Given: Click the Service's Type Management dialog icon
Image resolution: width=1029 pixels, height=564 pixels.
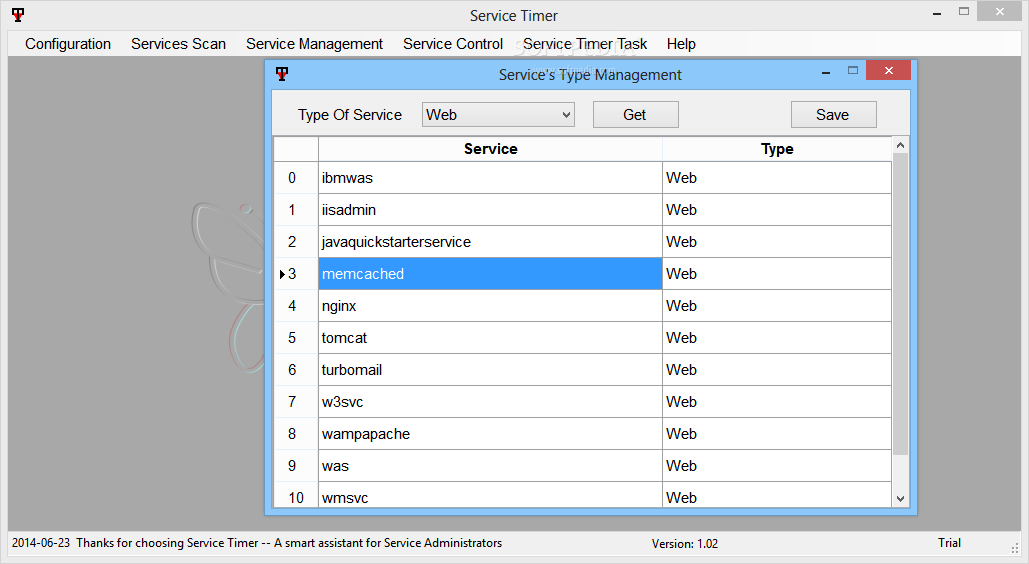Looking at the screenshot, I should [x=283, y=74].
